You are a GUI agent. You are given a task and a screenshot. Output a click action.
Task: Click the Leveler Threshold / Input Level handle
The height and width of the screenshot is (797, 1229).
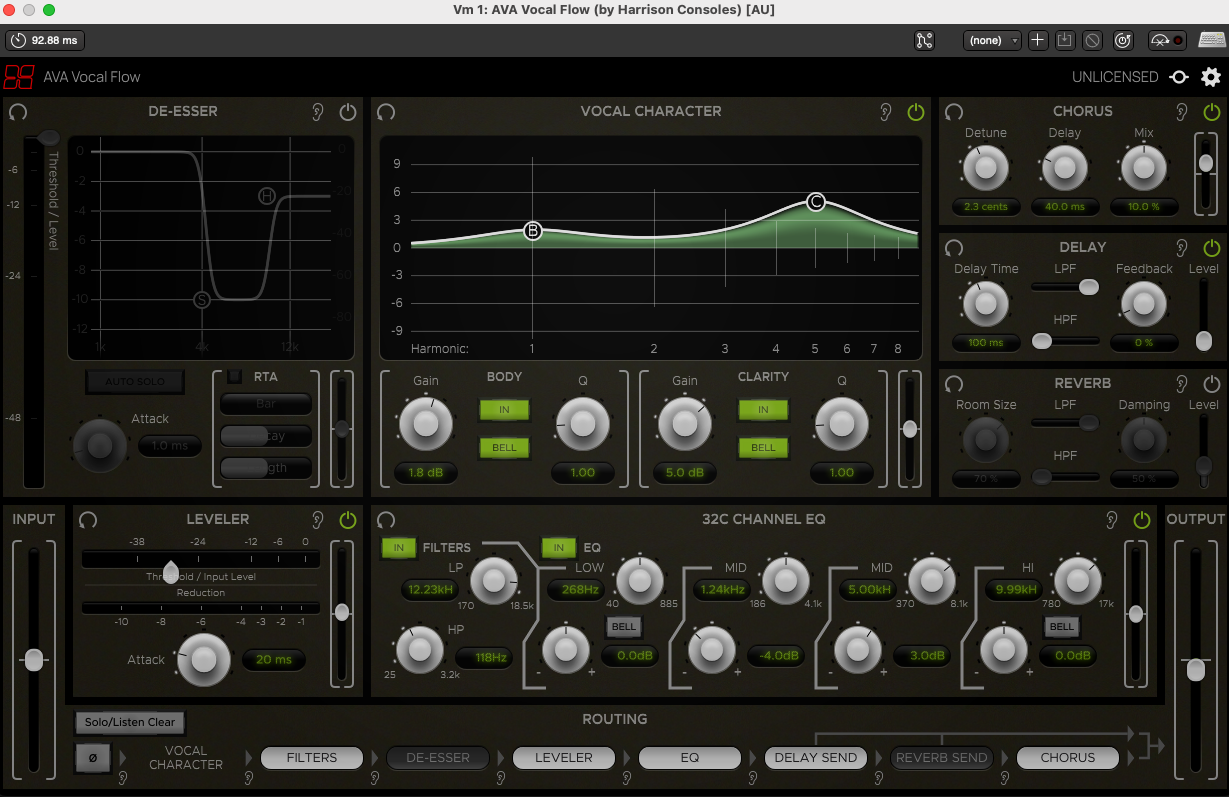pyautogui.click(x=170, y=572)
